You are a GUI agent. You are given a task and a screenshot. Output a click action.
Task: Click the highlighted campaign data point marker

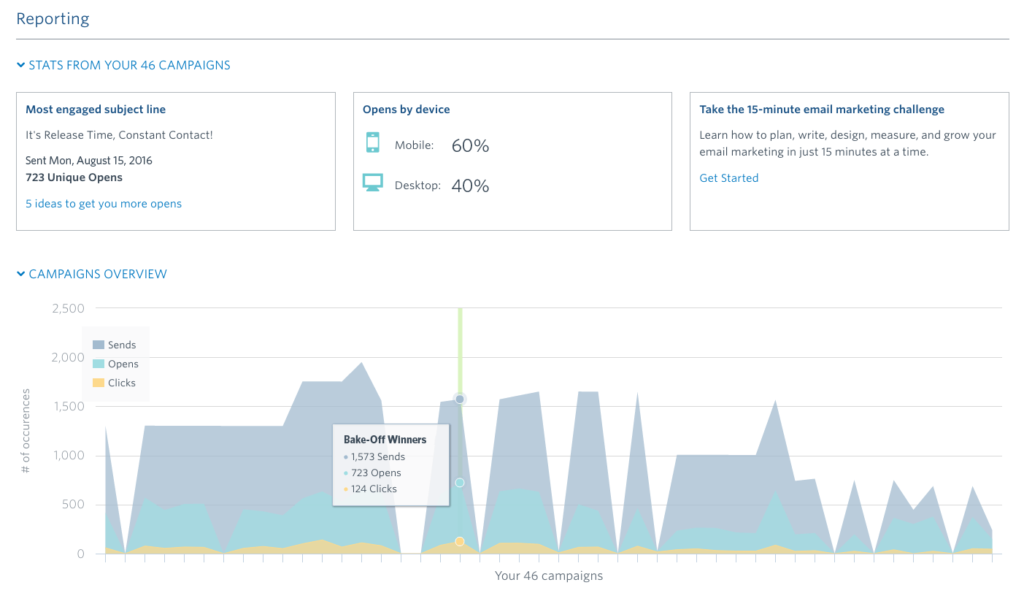(x=459, y=398)
